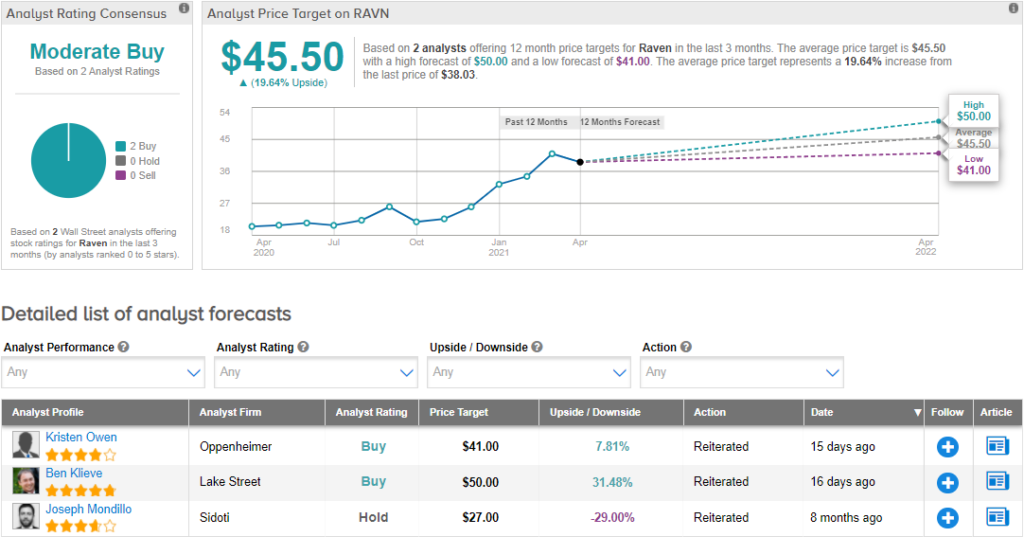Open Sidoti analyst article icon
Image resolution: width=1024 pixels, height=537 pixels.
(997, 518)
